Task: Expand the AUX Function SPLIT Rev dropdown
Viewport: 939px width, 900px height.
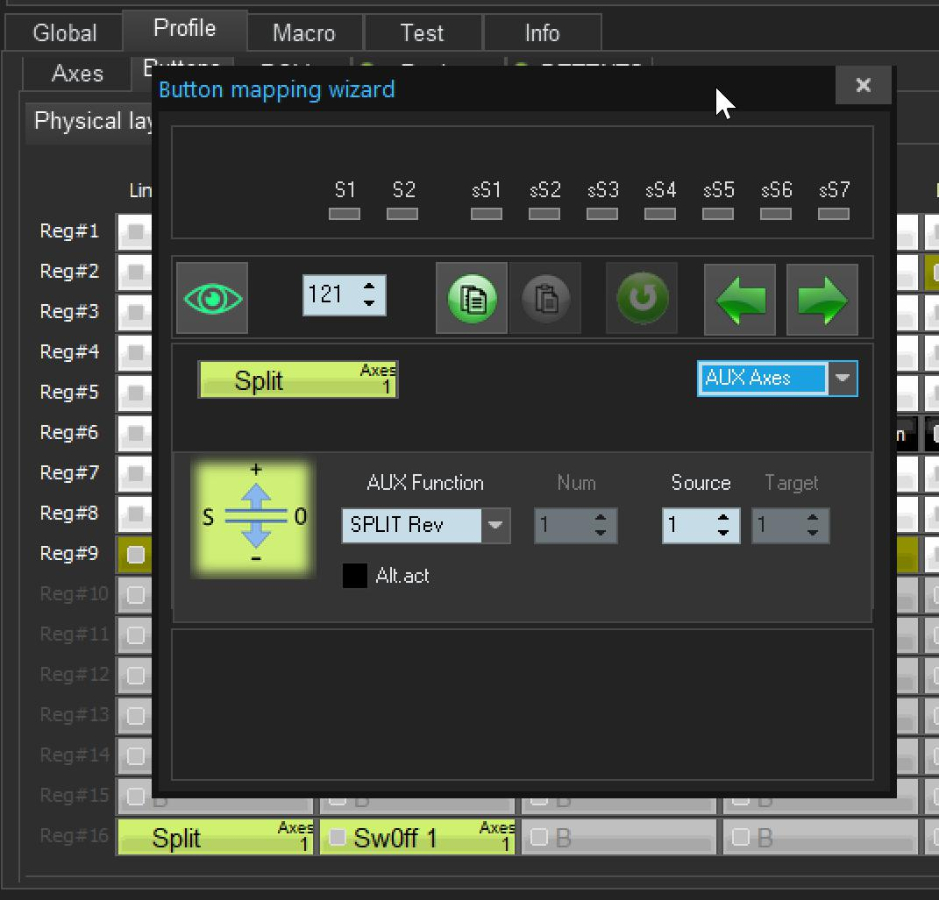Action: pyautogui.click(x=495, y=526)
